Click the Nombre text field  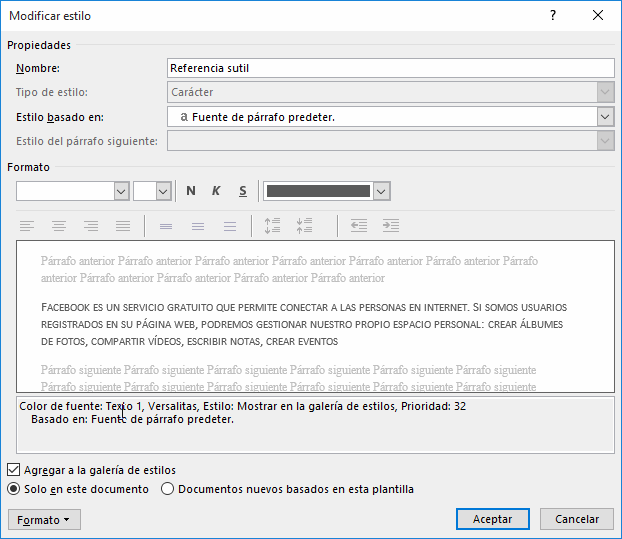coord(390,68)
